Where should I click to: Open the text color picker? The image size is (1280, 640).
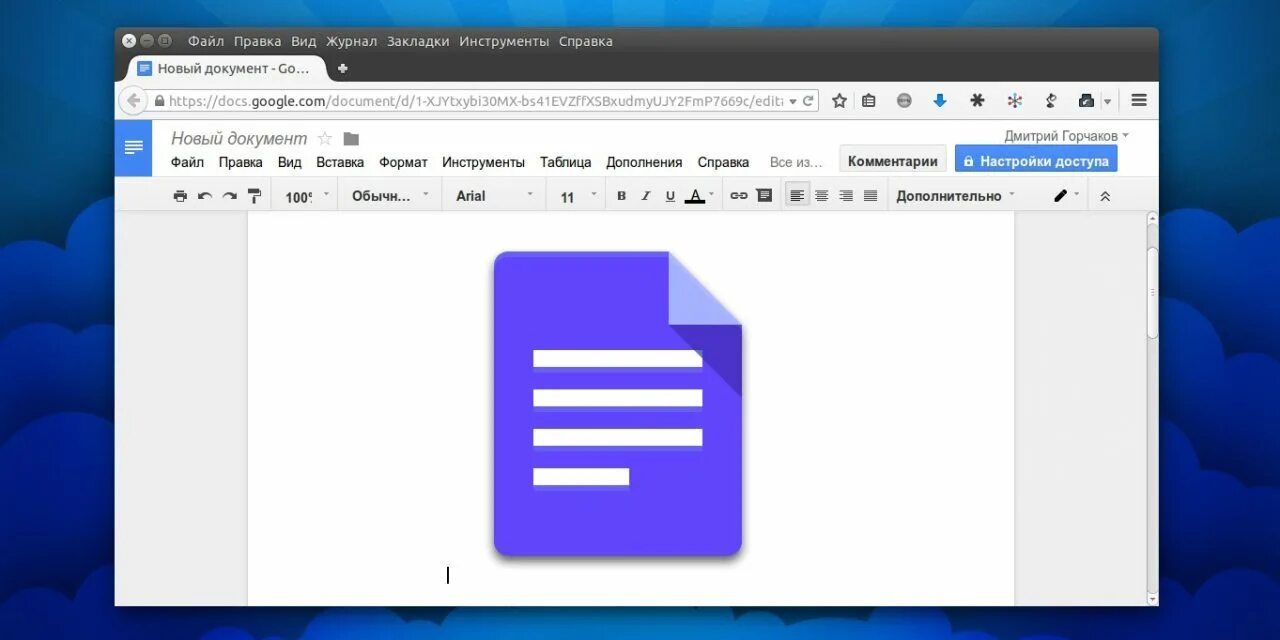(700, 196)
